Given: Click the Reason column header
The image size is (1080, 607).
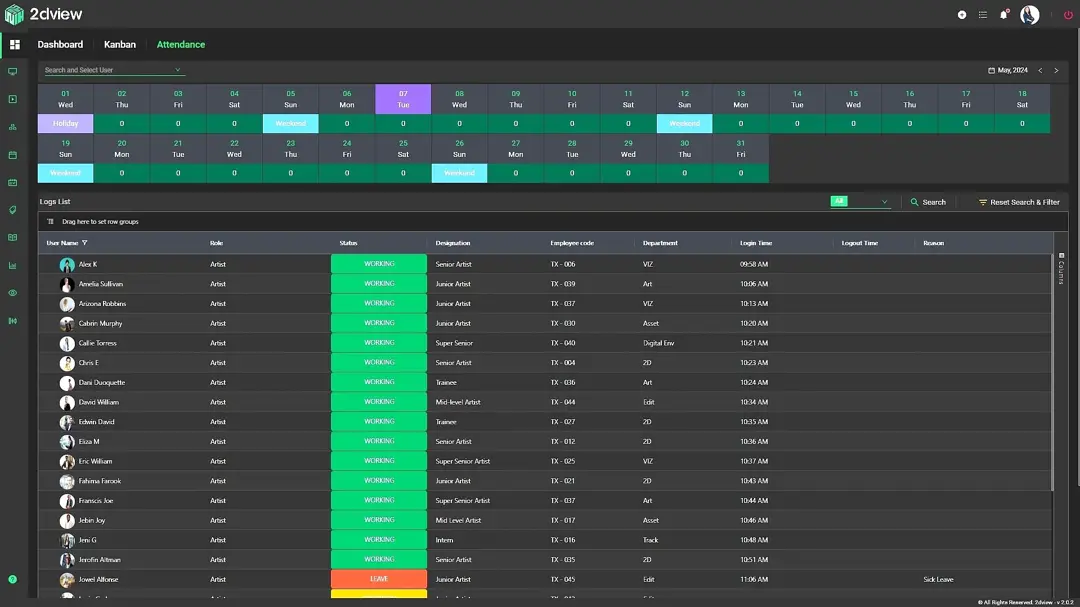Looking at the screenshot, I should (933, 243).
